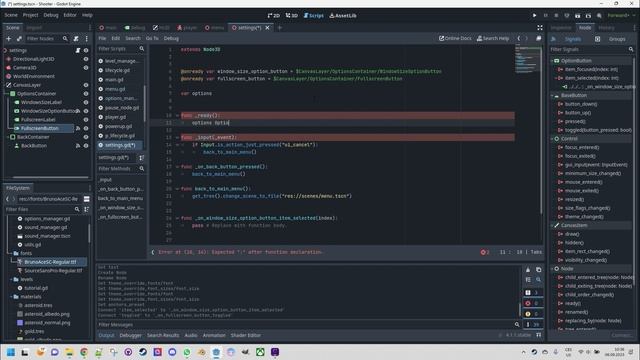Click the attach script icon in the Scene dock toolbar
This screenshot has height=360, width=640.
pyautogui.click(x=76, y=39)
